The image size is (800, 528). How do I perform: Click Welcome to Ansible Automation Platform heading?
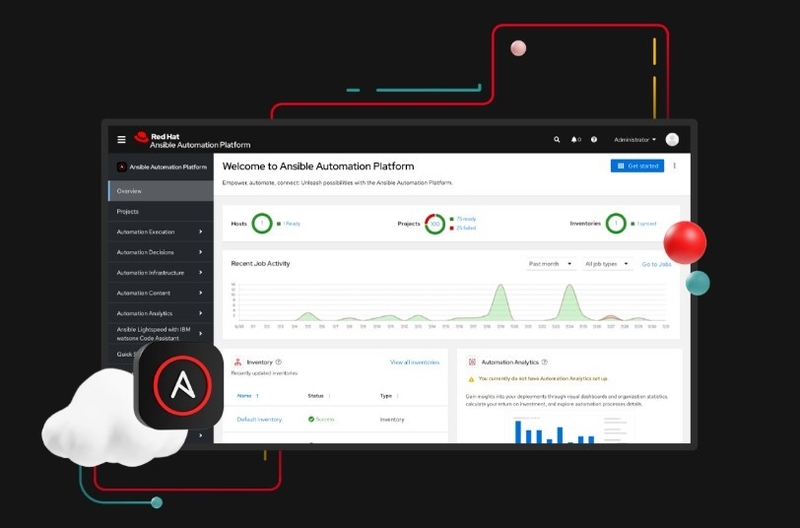[318, 166]
